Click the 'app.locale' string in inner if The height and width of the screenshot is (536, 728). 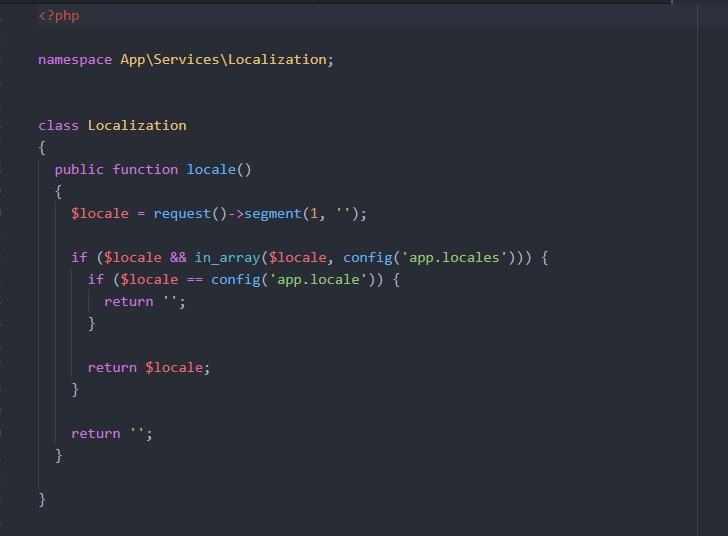tap(318, 280)
